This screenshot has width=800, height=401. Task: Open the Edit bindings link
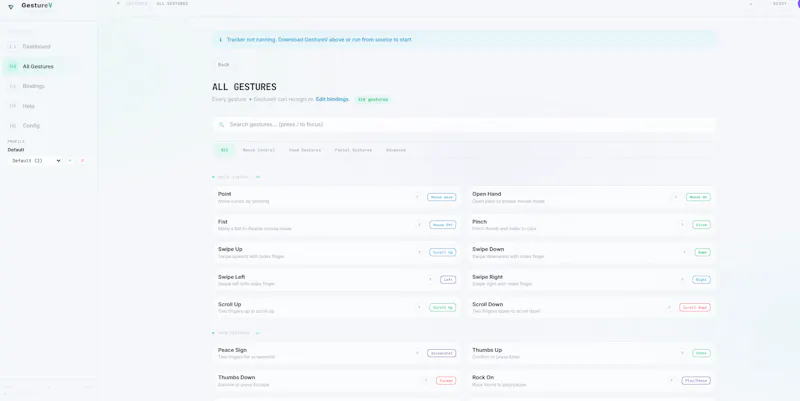click(332, 99)
